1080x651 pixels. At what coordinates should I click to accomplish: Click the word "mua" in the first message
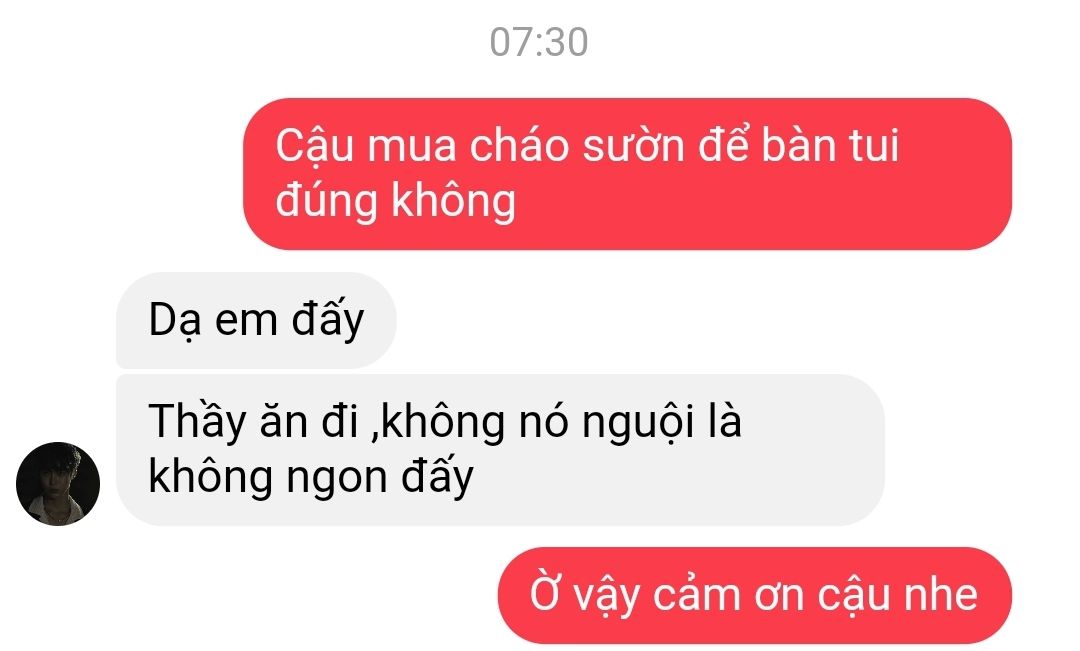[411, 146]
